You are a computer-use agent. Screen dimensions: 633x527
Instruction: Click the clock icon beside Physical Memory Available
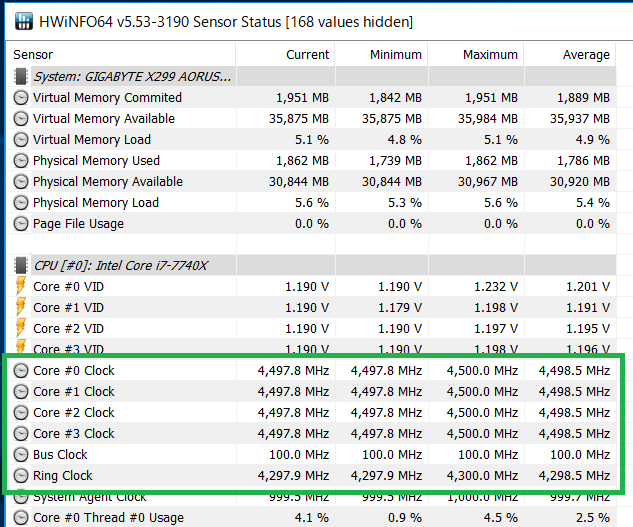click(21, 181)
